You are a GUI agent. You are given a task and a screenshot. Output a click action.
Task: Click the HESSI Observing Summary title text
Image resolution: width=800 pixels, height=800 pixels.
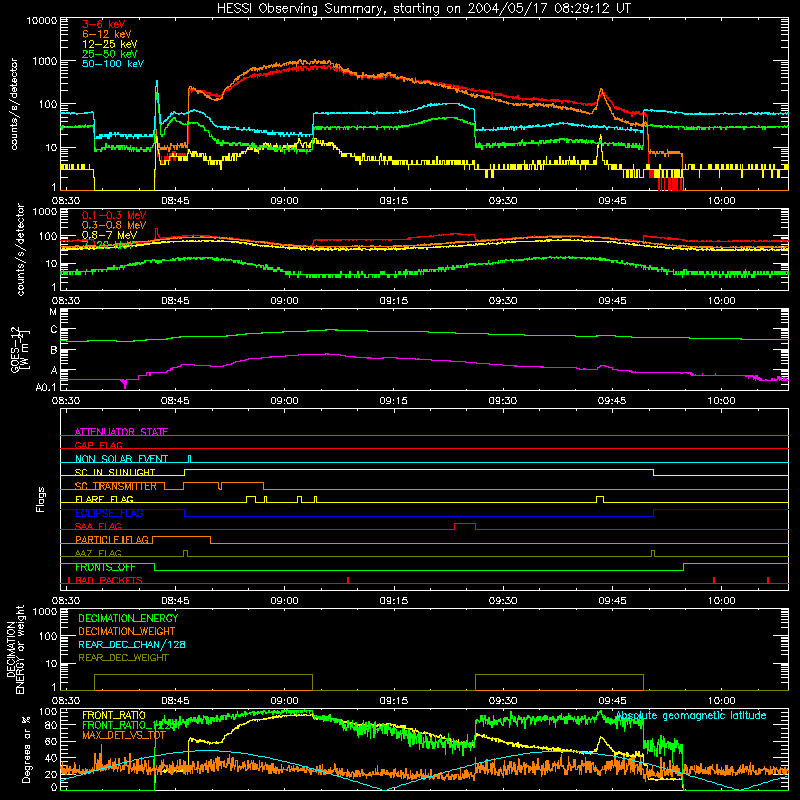(424, 9)
